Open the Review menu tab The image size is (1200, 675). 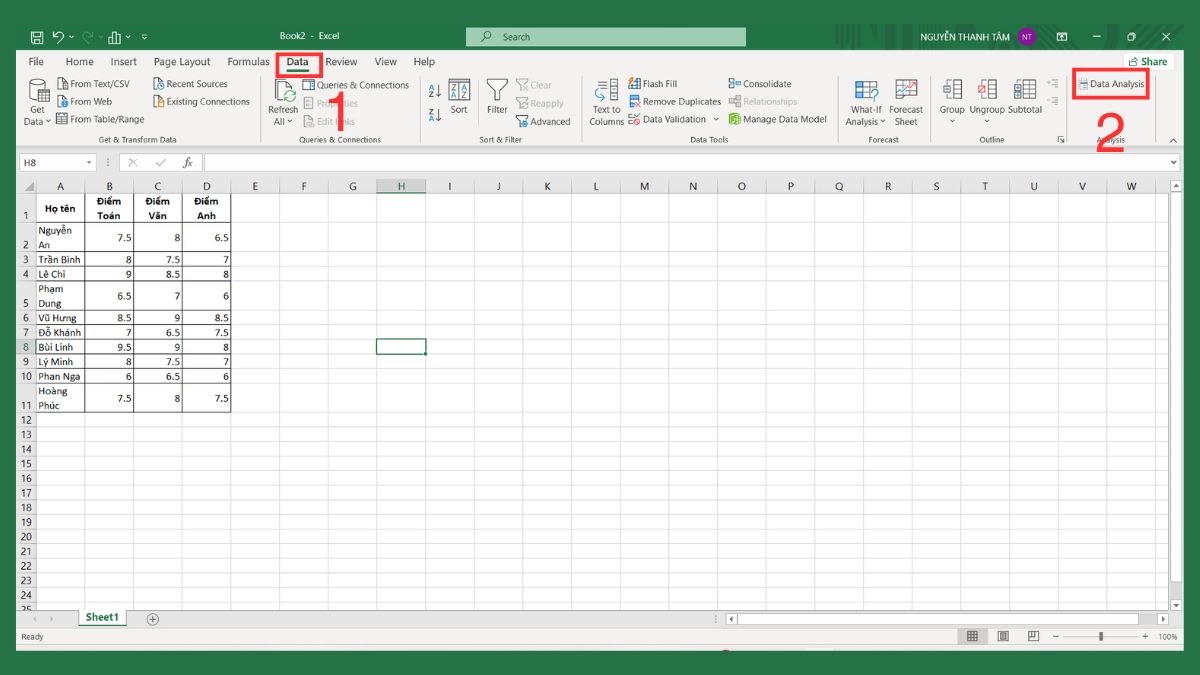tap(341, 61)
